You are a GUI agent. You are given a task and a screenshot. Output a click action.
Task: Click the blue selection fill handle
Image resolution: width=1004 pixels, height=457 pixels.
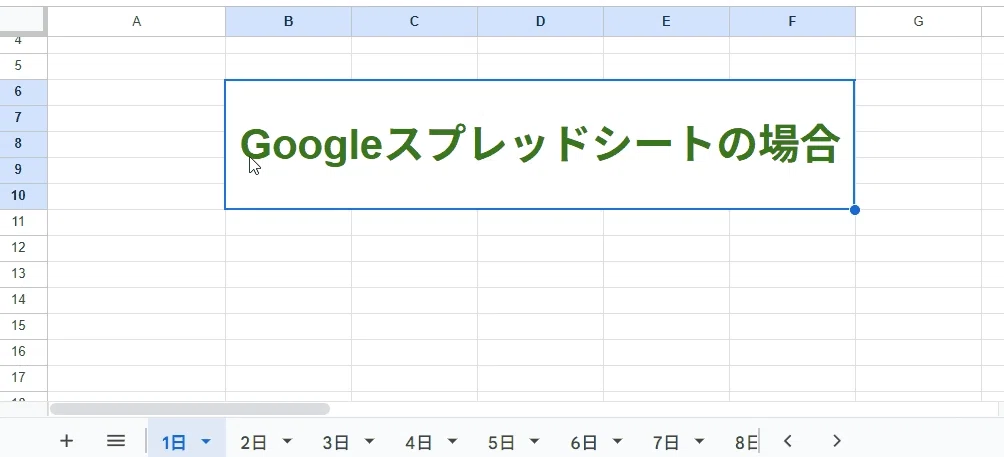[855, 210]
